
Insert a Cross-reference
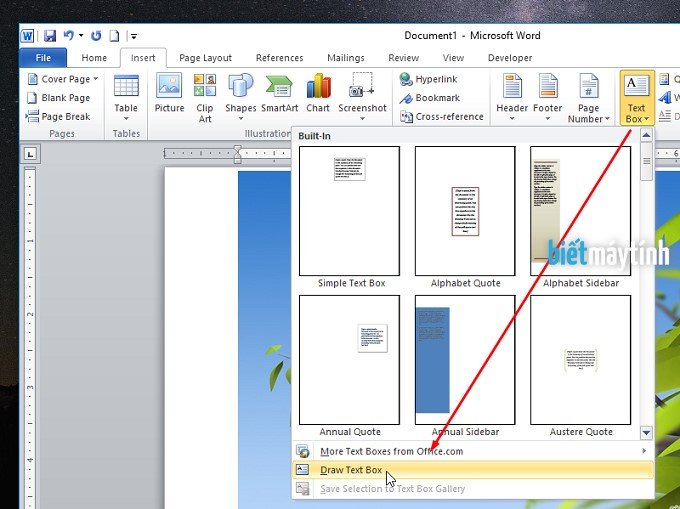(441, 117)
